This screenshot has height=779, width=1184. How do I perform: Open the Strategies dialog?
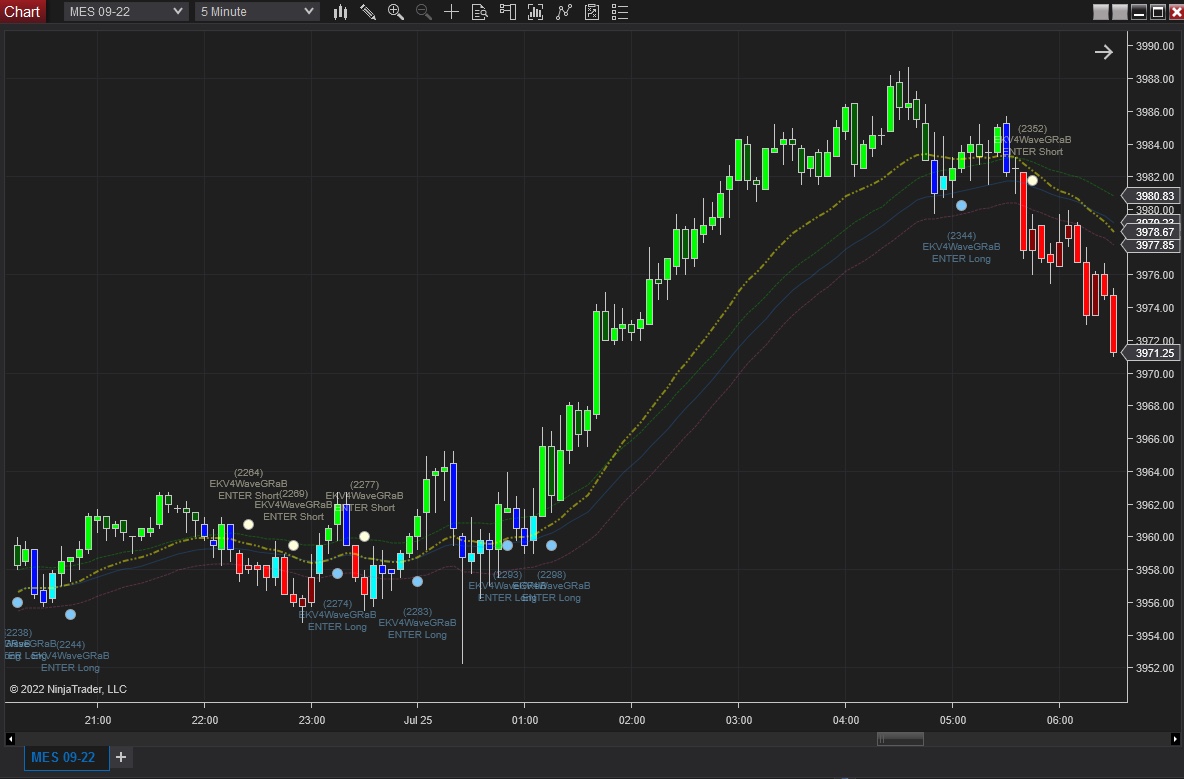coord(592,11)
